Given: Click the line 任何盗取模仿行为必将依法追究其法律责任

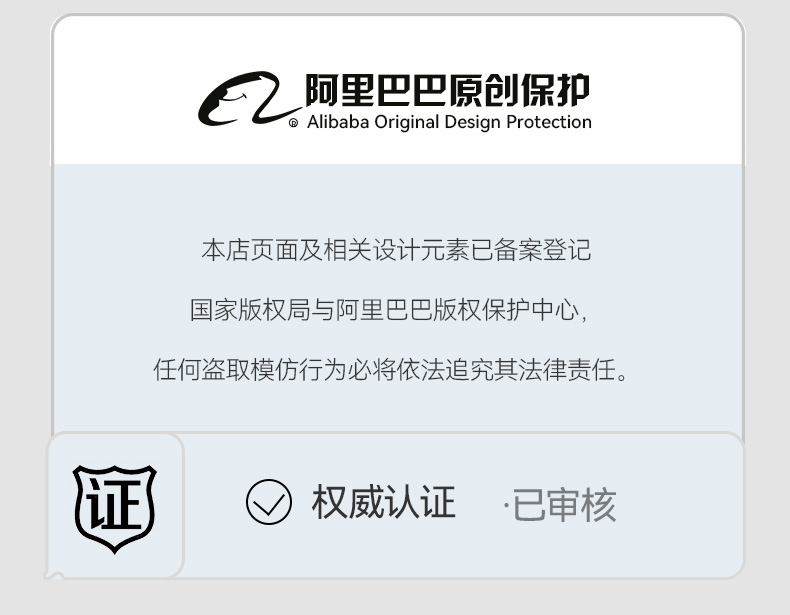Looking at the screenshot, I should (x=390, y=370).
